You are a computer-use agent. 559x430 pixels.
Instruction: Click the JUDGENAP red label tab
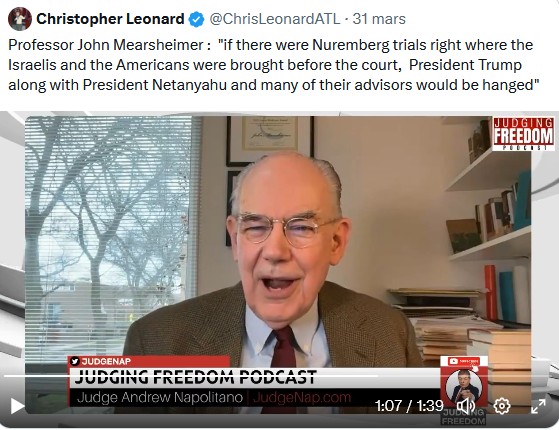pyautogui.click(x=149, y=361)
